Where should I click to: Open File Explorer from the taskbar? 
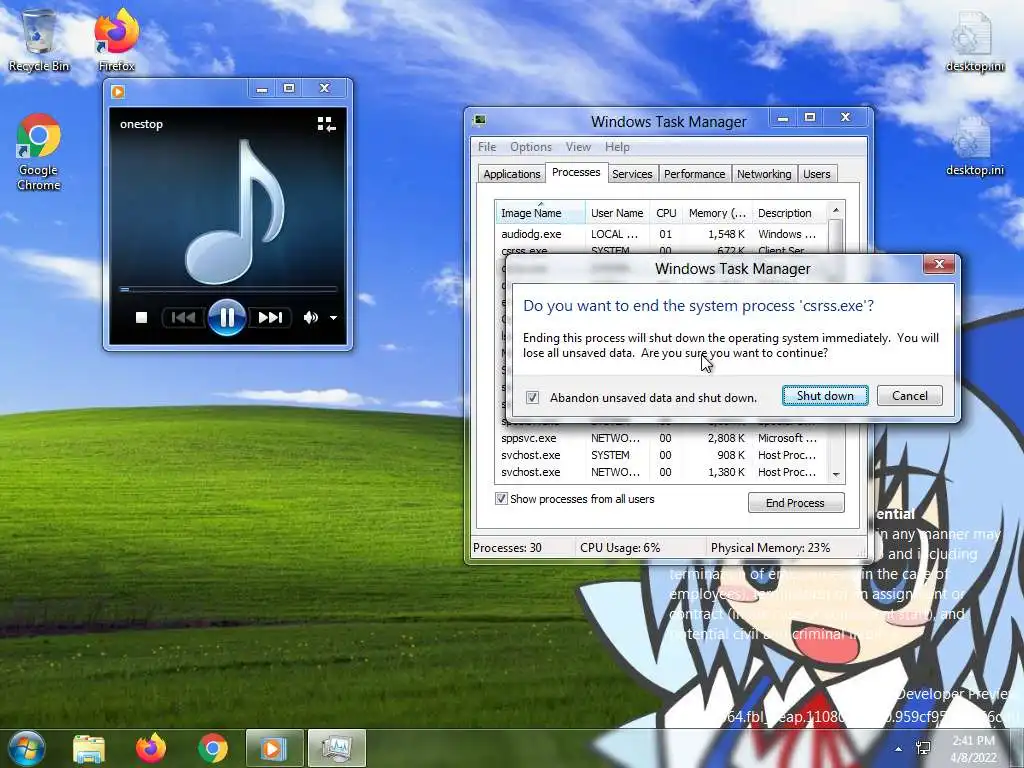[x=89, y=749]
